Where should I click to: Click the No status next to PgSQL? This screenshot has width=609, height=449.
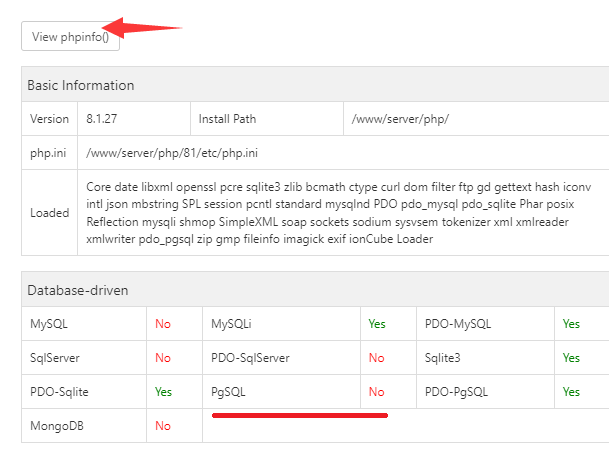tap(376, 392)
